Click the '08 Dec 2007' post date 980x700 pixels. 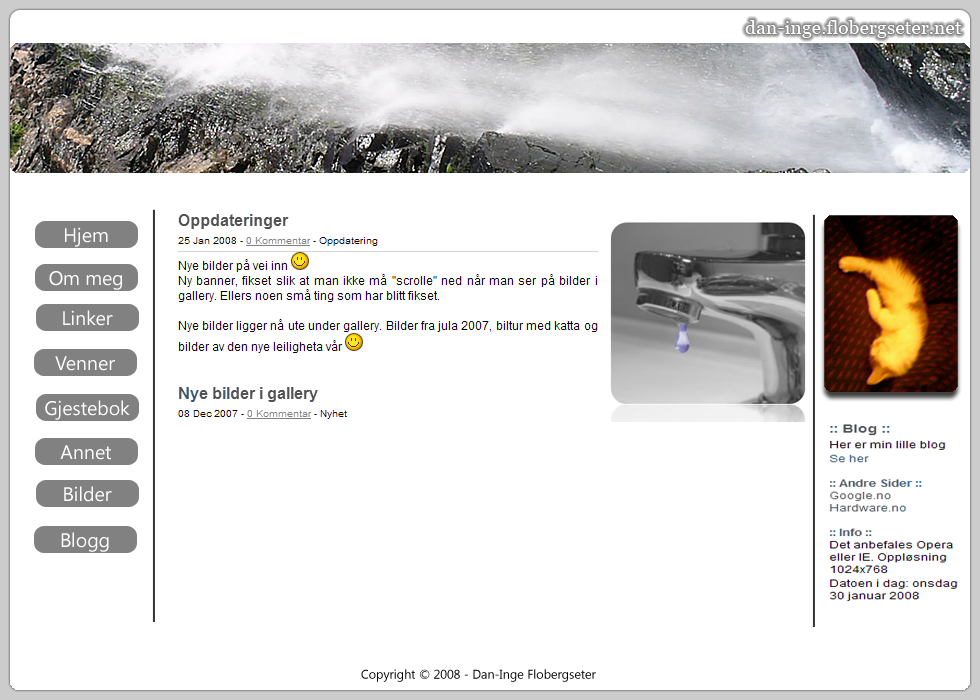pos(208,414)
